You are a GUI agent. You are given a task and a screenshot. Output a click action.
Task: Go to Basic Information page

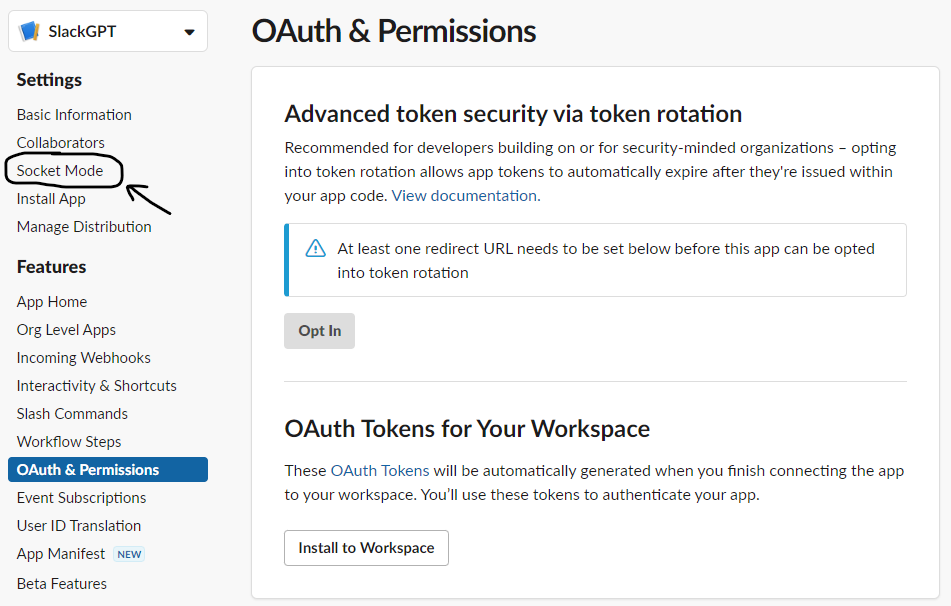74,115
